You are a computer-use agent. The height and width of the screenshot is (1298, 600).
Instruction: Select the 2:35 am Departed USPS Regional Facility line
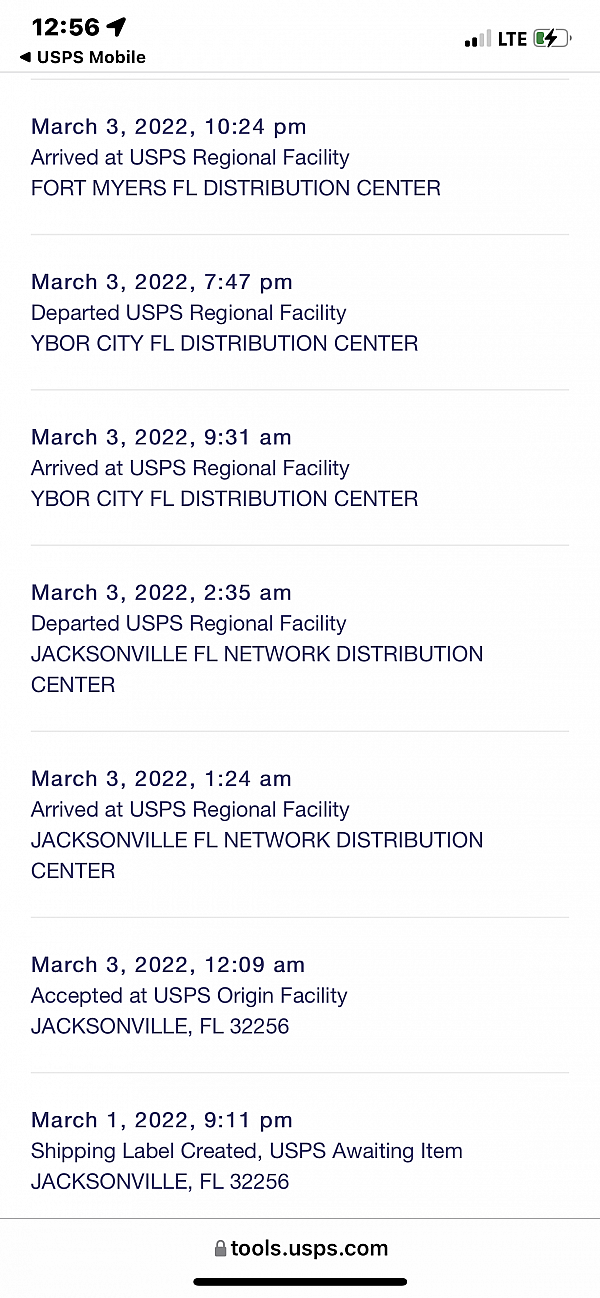pyautogui.click(x=188, y=624)
